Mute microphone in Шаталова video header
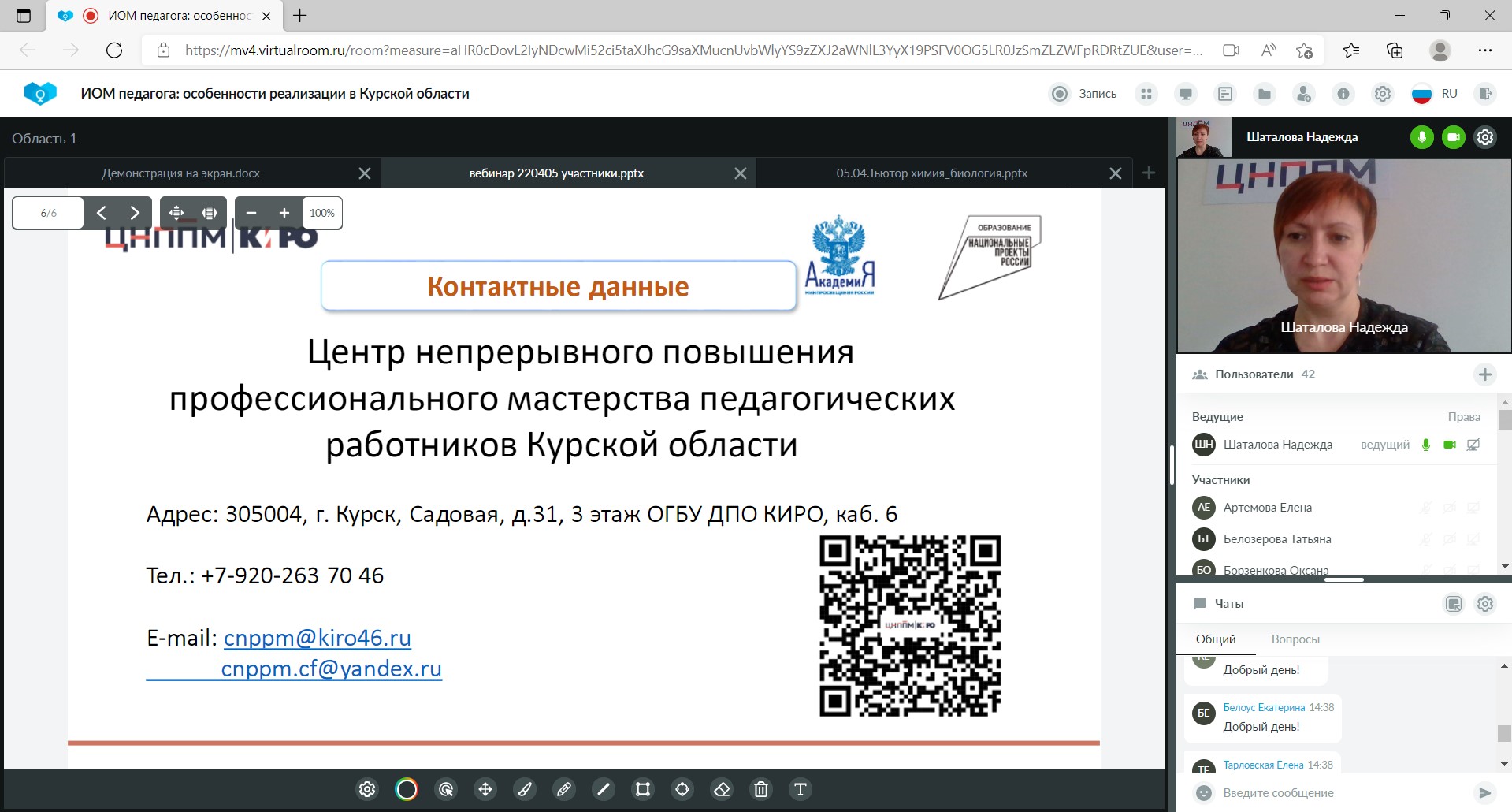 point(1422,137)
